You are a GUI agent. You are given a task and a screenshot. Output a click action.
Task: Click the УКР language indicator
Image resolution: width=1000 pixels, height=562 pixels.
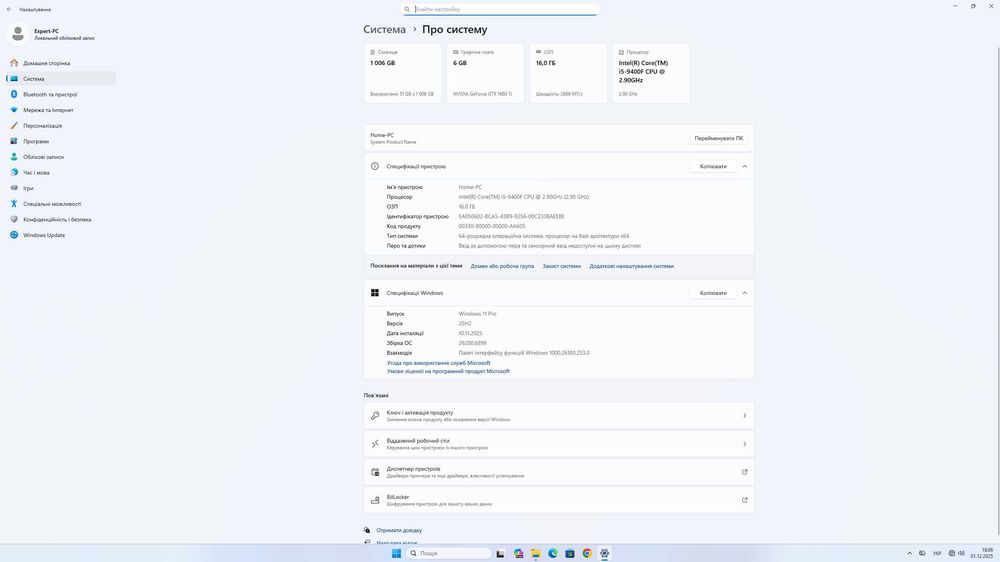(938, 553)
